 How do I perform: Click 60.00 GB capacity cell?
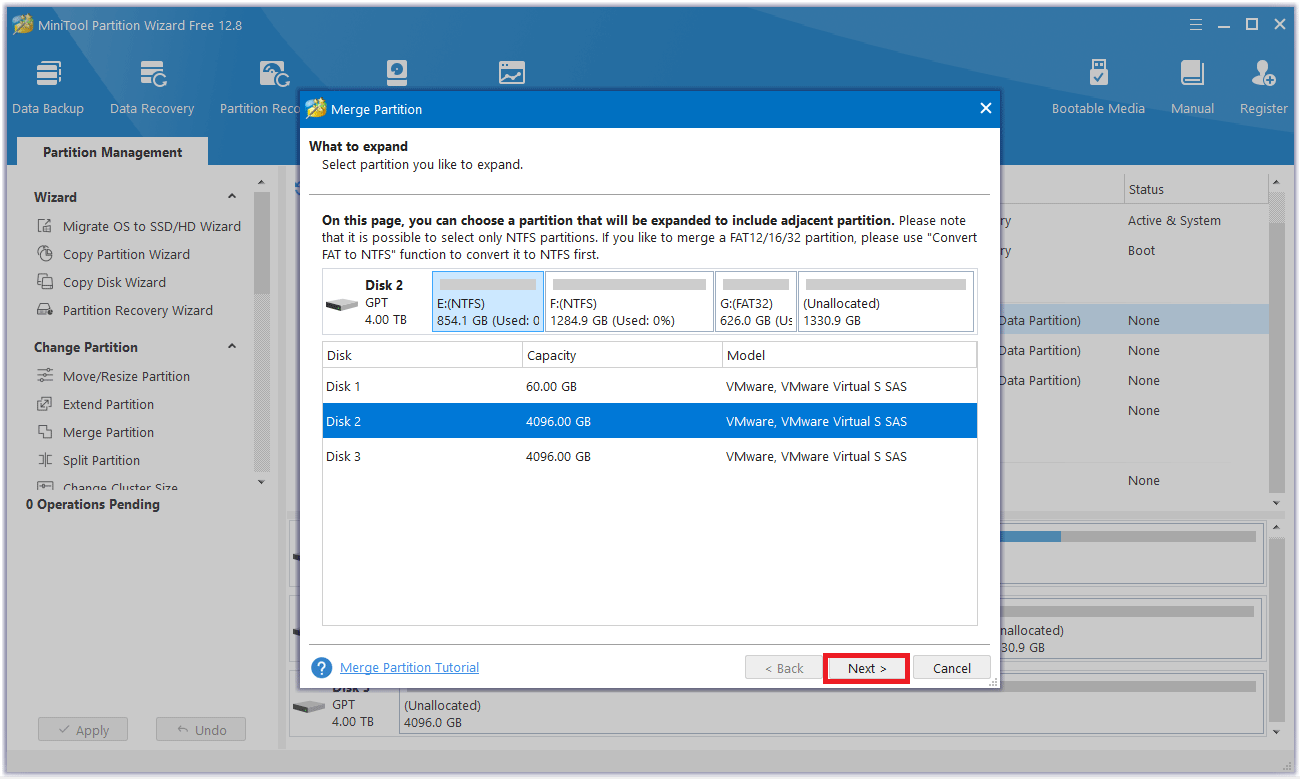tap(551, 386)
